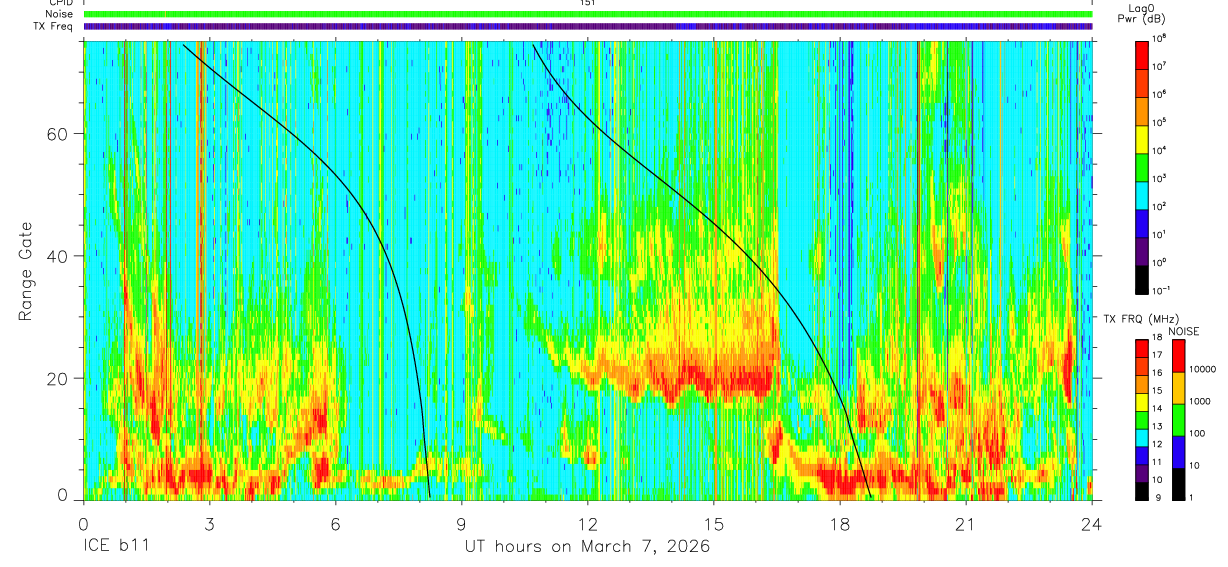Click the x-axis tick label 6
Image resolution: width=1228 pixels, height=567 pixels.
coord(335,523)
